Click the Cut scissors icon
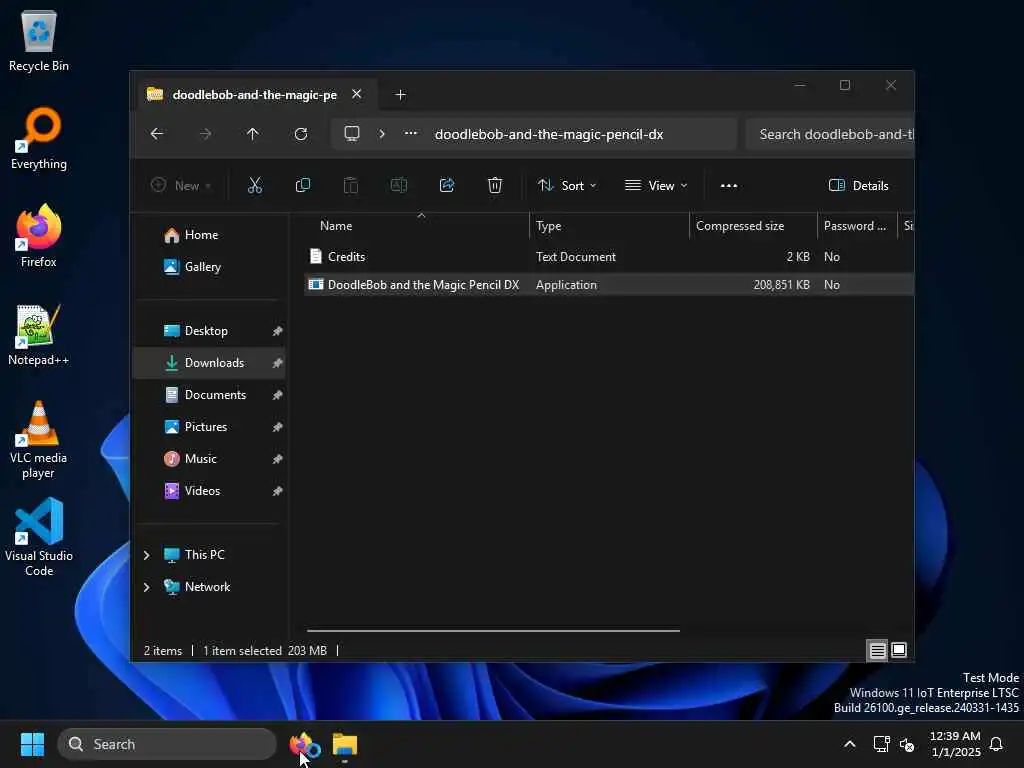The image size is (1024, 768). point(255,185)
